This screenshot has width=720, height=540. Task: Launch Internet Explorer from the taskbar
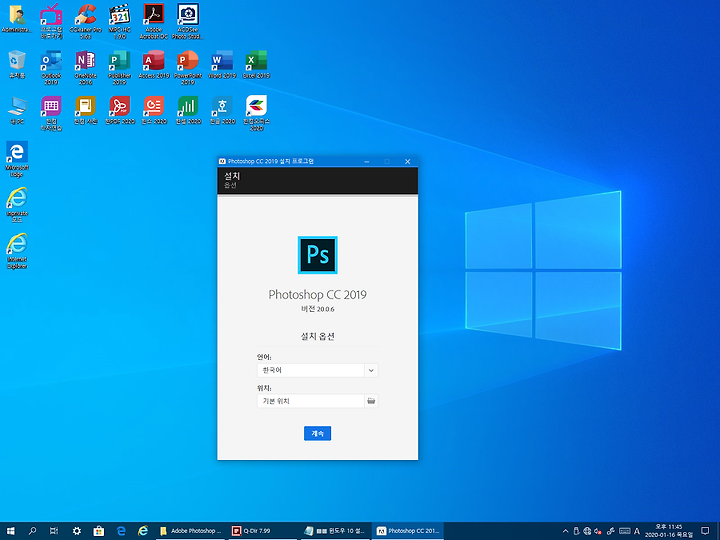point(143,531)
